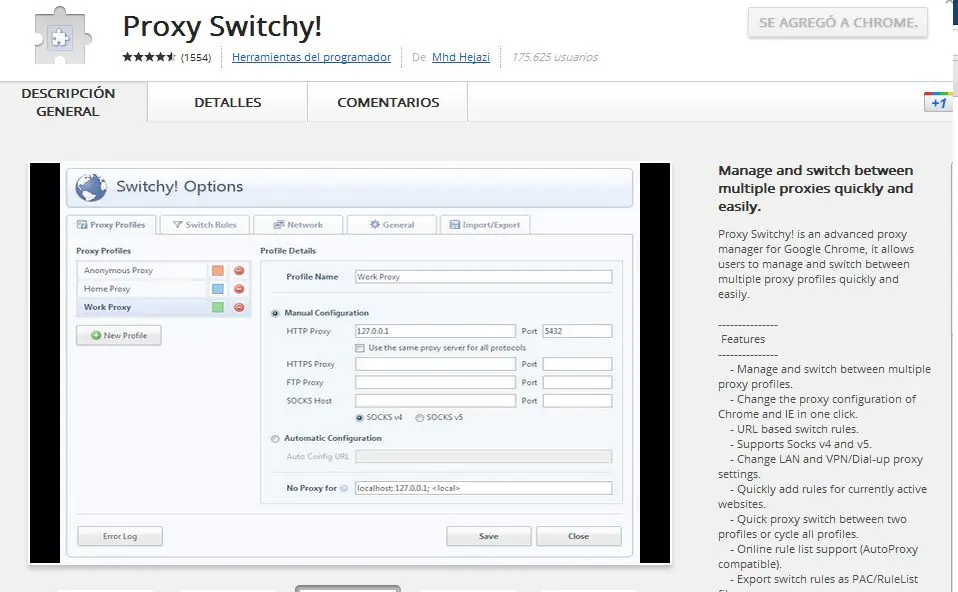958x592 pixels.
Task: Click the (1554) ratings count
Action: 196,57
